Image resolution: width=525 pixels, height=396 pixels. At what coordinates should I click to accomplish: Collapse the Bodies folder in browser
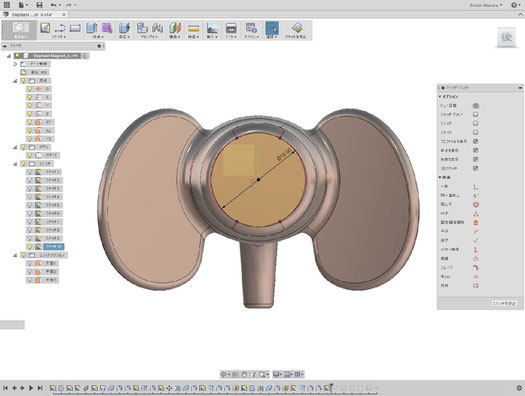[x=15, y=147]
